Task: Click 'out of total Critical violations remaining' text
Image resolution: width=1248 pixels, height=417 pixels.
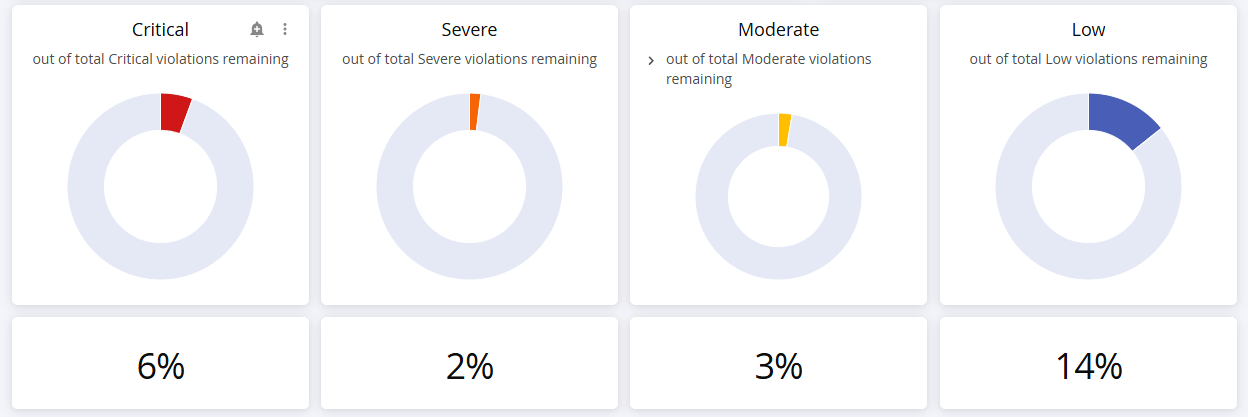Action: pyautogui.click(x=160, y=59)
